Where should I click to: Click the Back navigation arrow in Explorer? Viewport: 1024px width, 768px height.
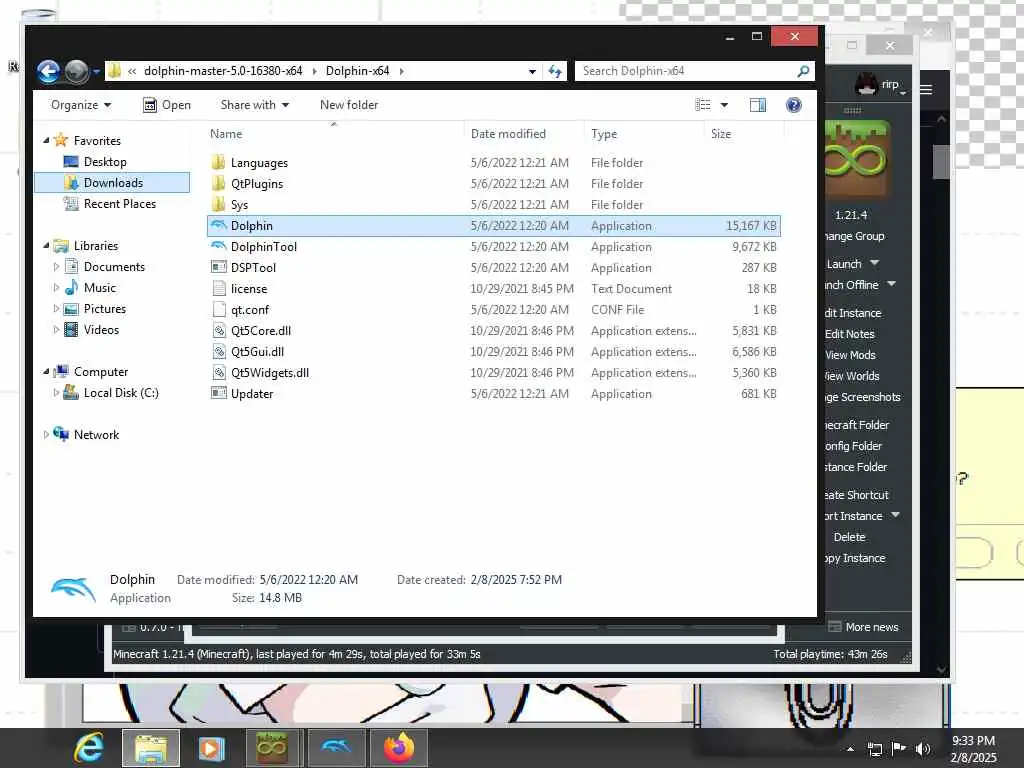pos(48,71)
